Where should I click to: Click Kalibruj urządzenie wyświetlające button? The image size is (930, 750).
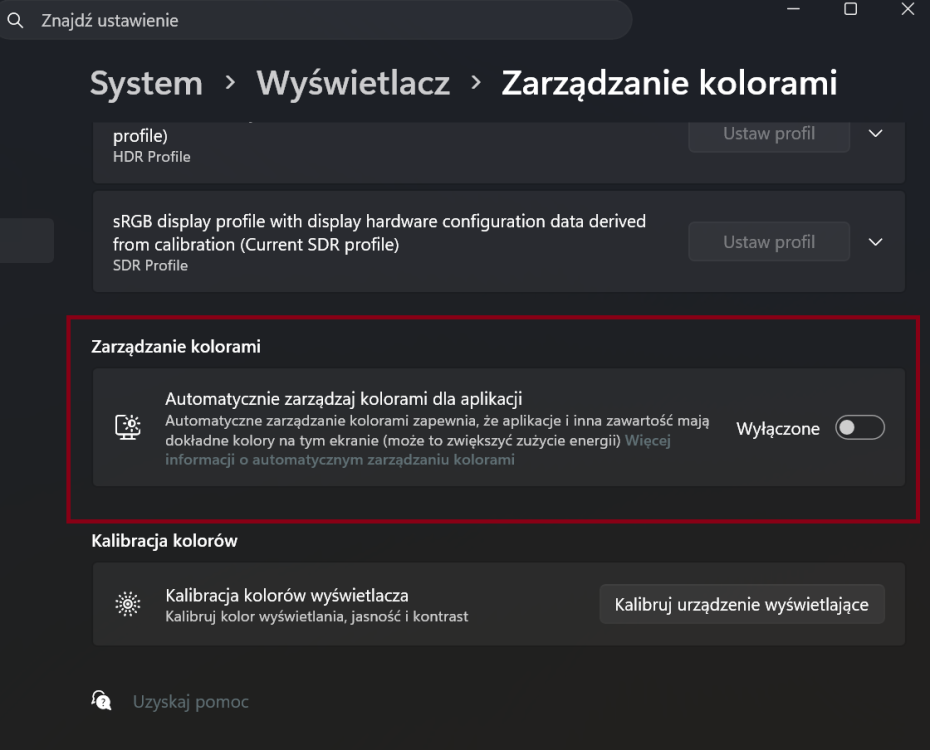pos(742,604)
